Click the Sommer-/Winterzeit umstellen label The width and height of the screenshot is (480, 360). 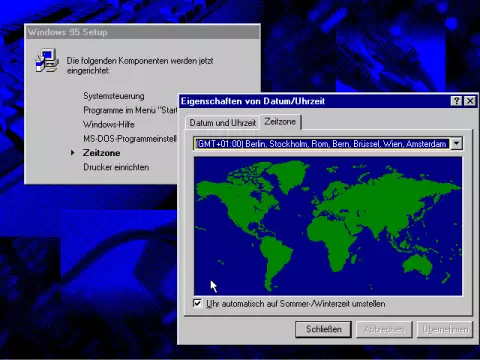[x=296, y=304]
